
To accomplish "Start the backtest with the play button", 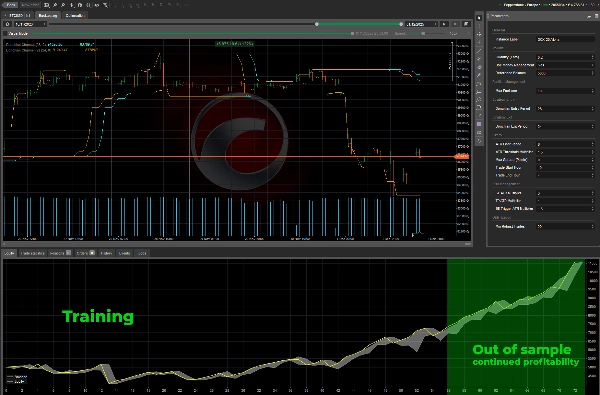I will (444, 24).
